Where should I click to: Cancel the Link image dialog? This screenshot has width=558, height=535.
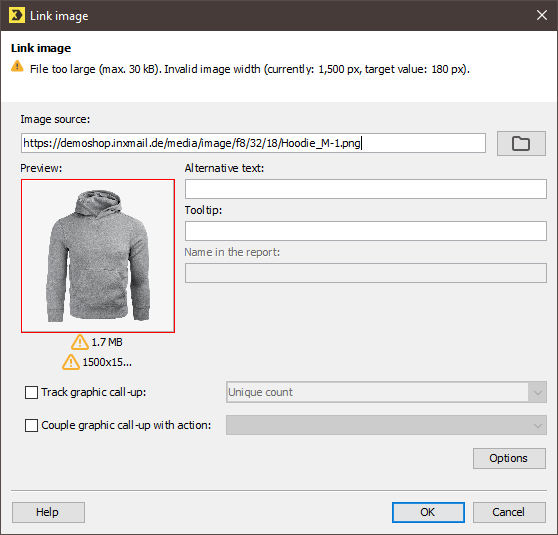coord(509,512)
